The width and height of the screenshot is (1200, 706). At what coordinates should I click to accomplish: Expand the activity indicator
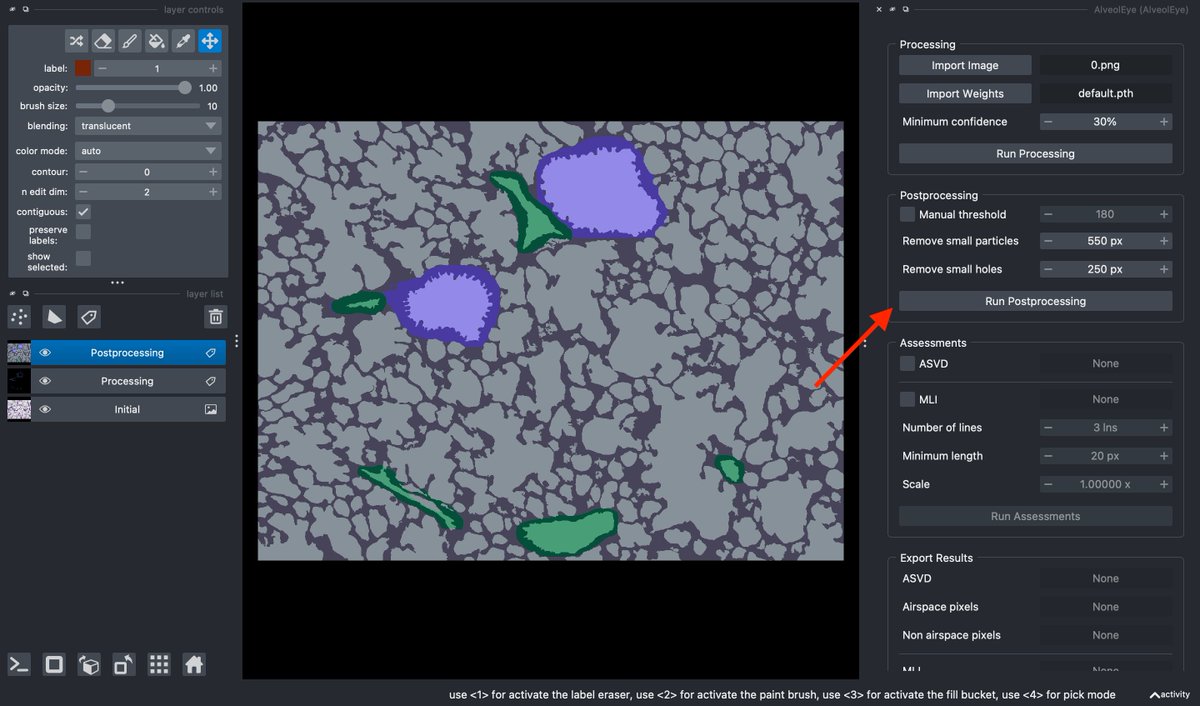(1169, 694)
